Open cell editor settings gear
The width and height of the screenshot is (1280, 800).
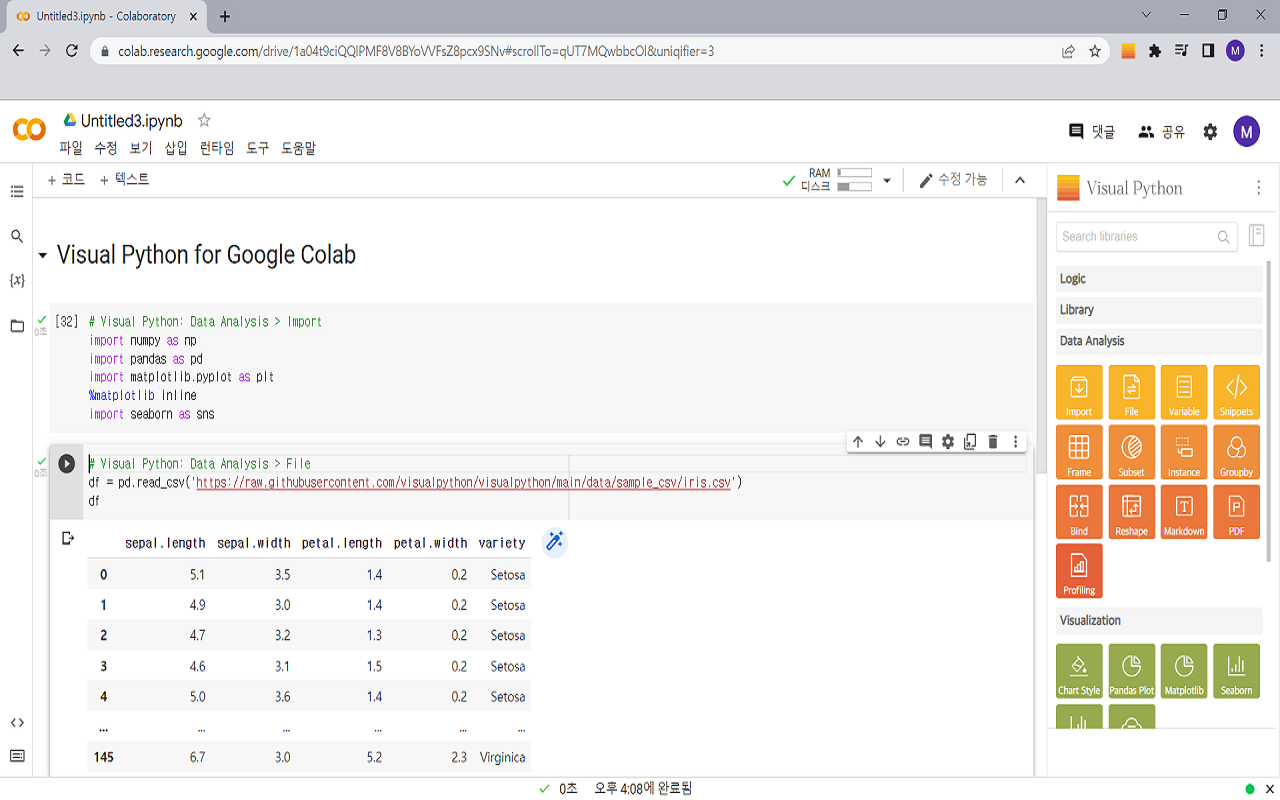948,442
